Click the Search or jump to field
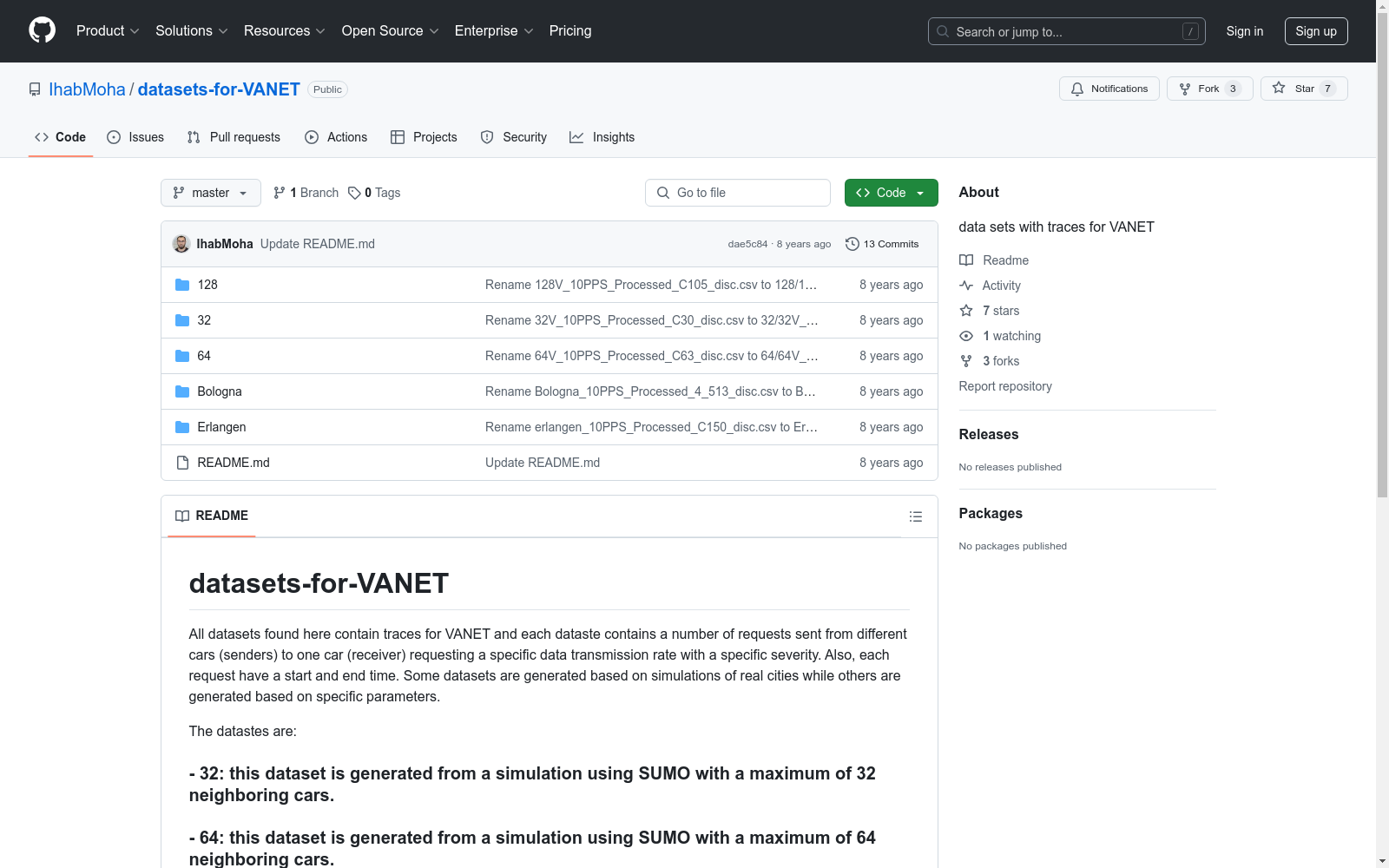This screenshot has width=1389, height=868. click(x=1066, y=31)
